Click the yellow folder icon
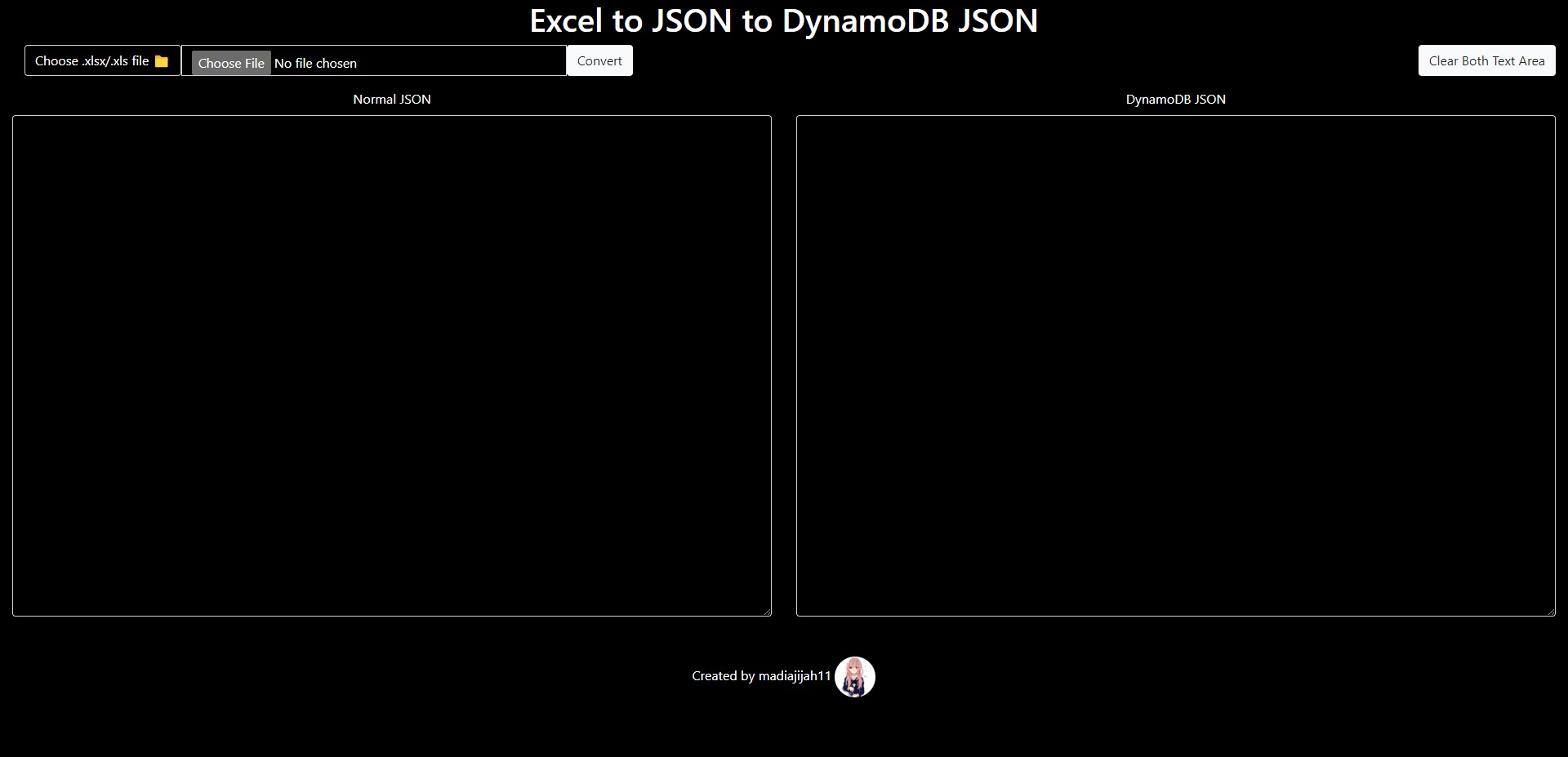The width and height of the screenshot is (1568, 757). (162, 61)
